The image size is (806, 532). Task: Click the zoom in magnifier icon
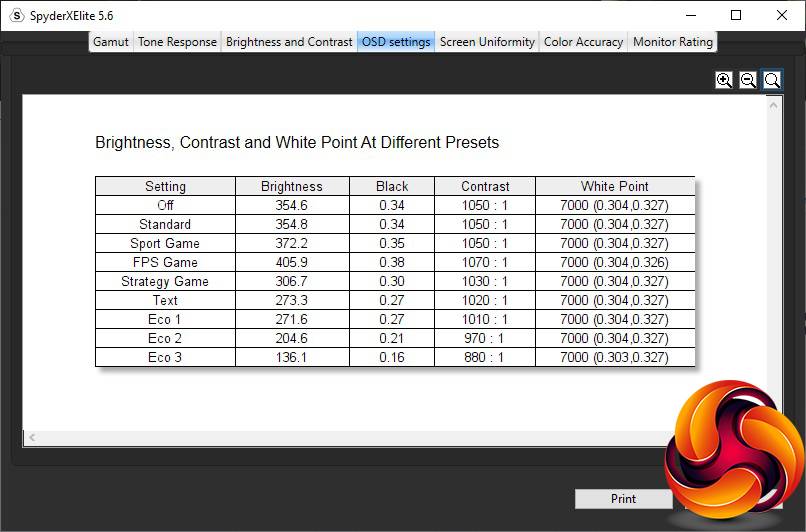tap(724, 80)
